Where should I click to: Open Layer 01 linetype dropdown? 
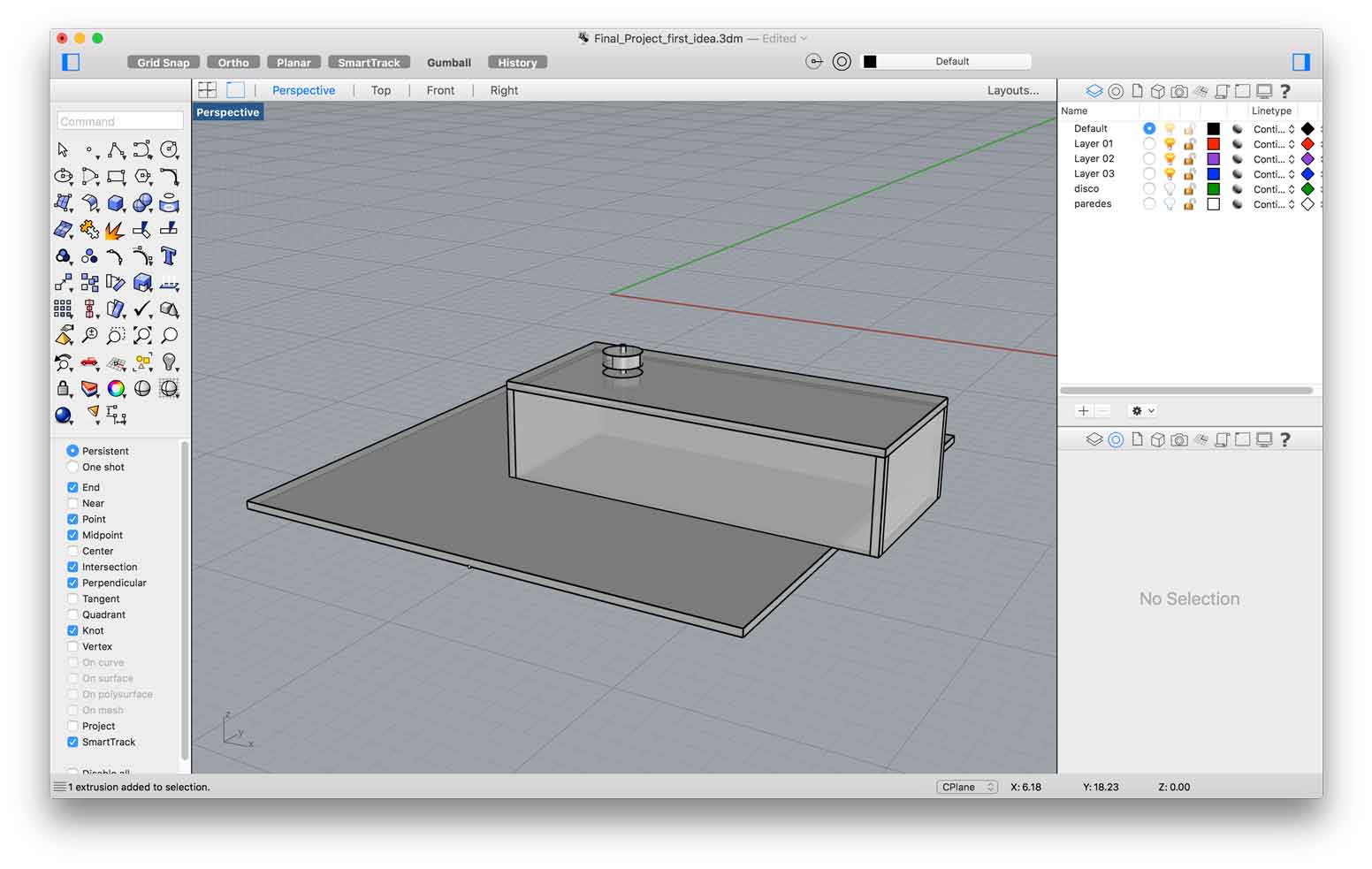pyautogui.click(x=1274, y=144)
